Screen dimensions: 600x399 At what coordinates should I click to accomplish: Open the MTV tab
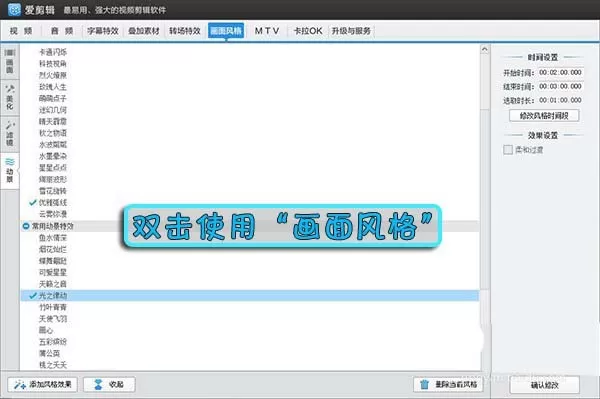coord(267,31)
